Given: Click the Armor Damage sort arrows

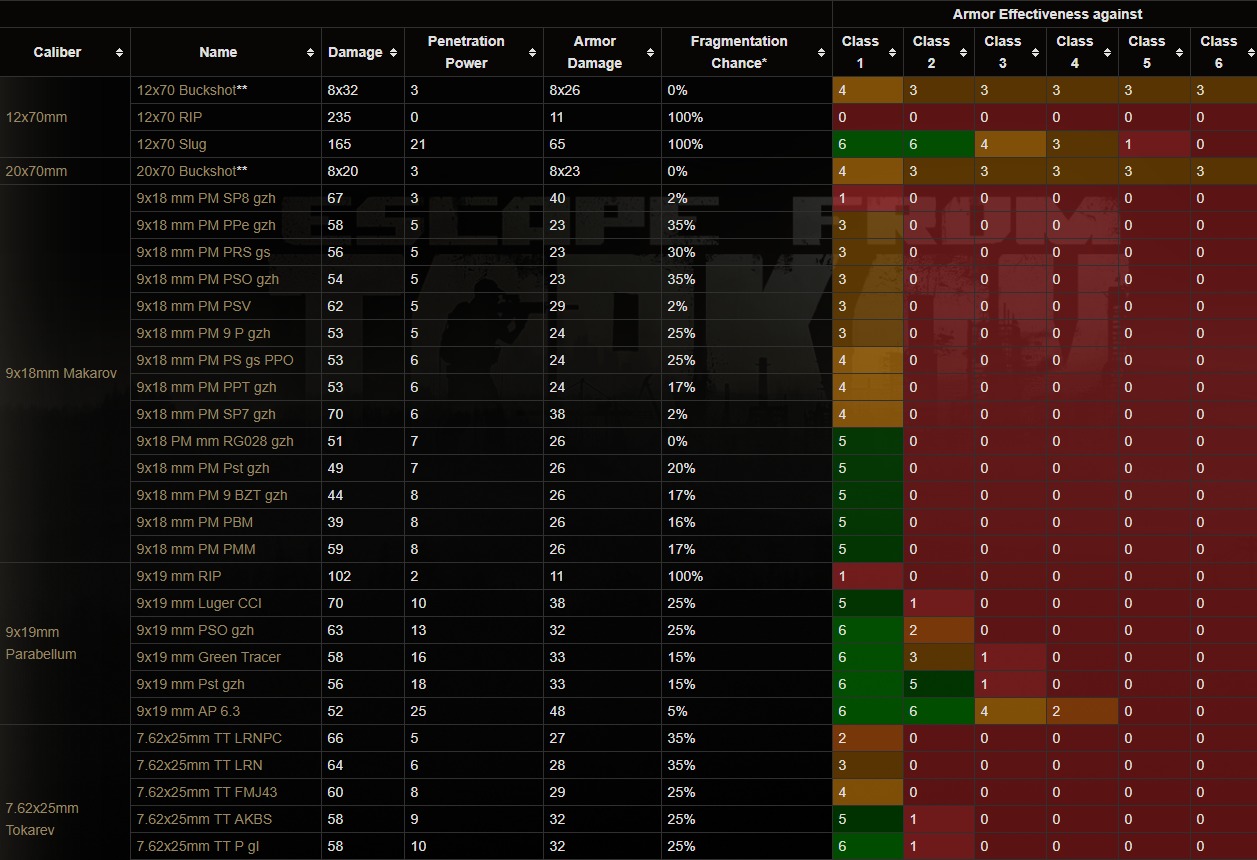Looking at the screenshot, I should (x=650, y=52).
